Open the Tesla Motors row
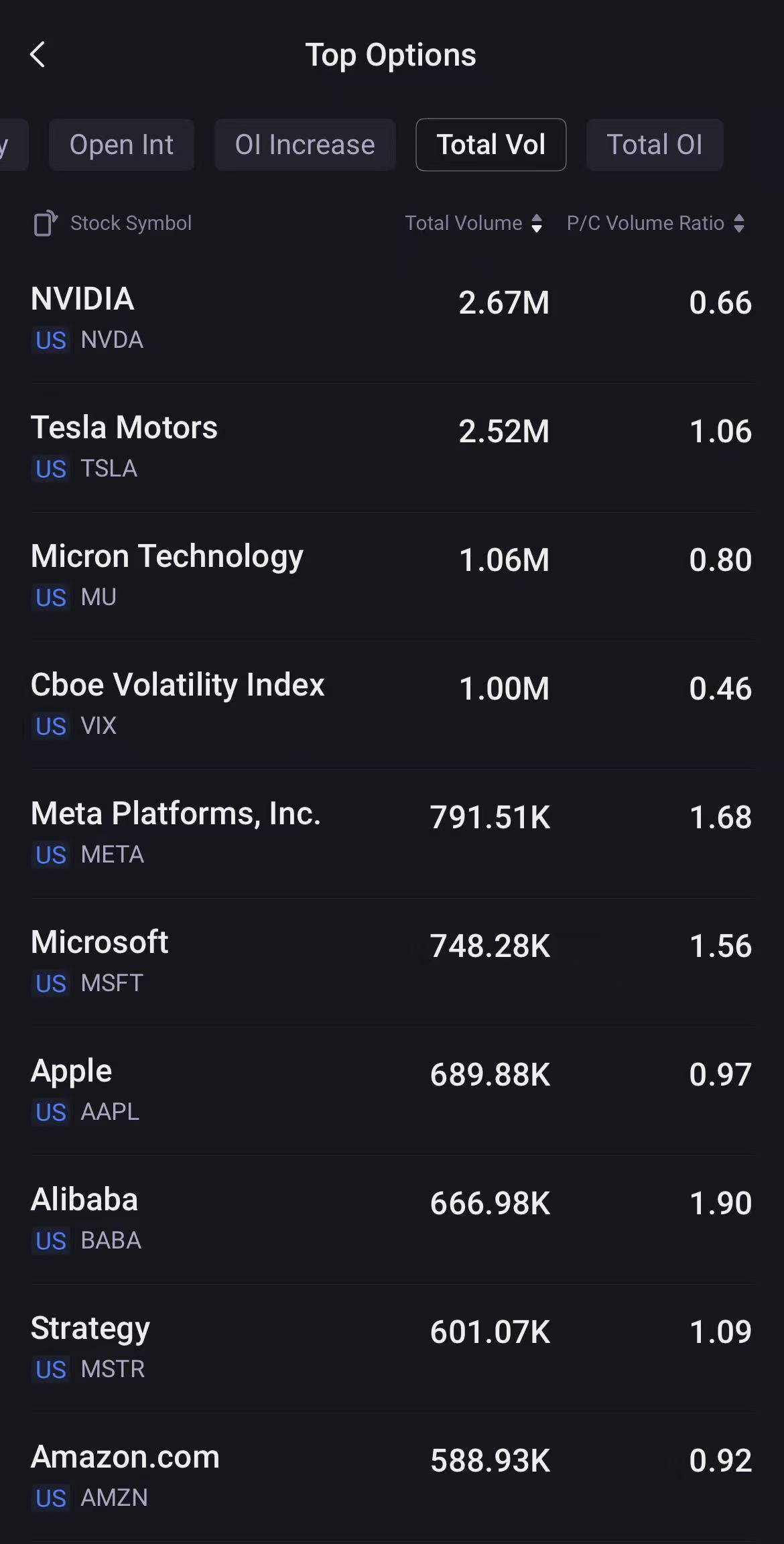This screenshot has width=784, height=1544. pos(392,447)
